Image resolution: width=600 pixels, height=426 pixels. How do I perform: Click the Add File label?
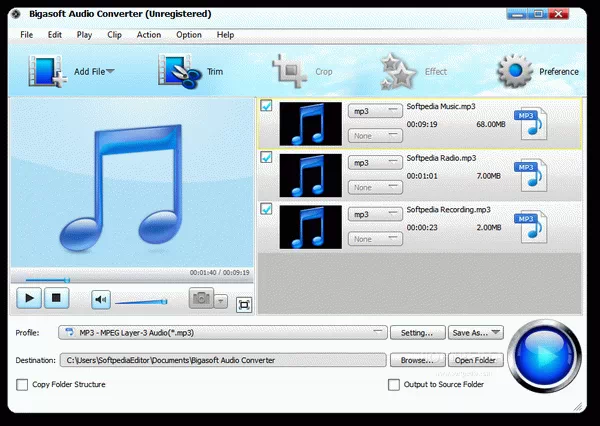(90, 72)
